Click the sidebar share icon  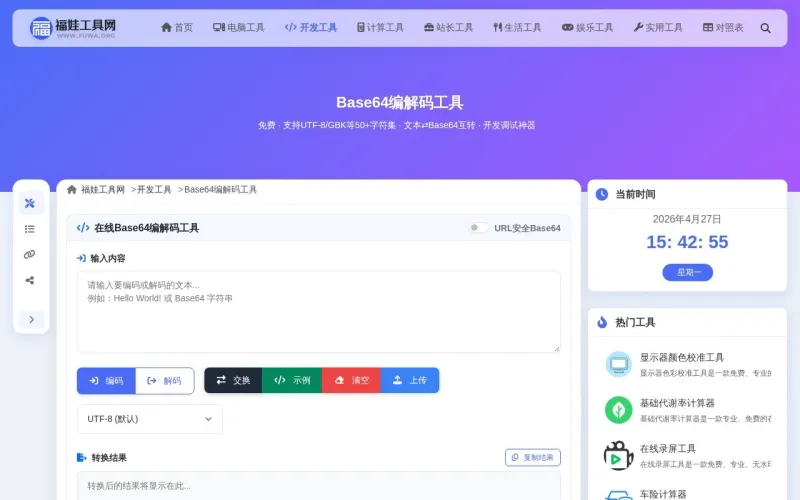click(30, 280)
